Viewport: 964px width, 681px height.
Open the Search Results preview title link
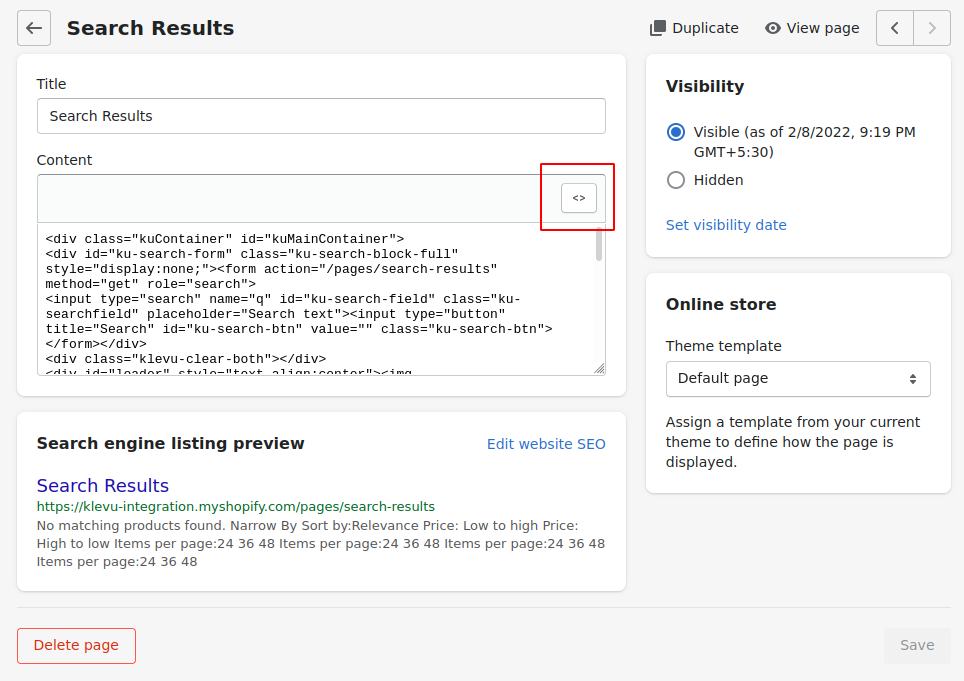pos(103,486)
